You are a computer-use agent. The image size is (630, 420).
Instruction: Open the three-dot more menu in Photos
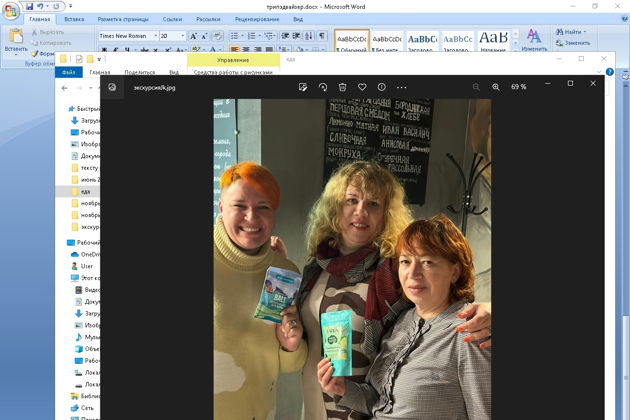(401, 87)
